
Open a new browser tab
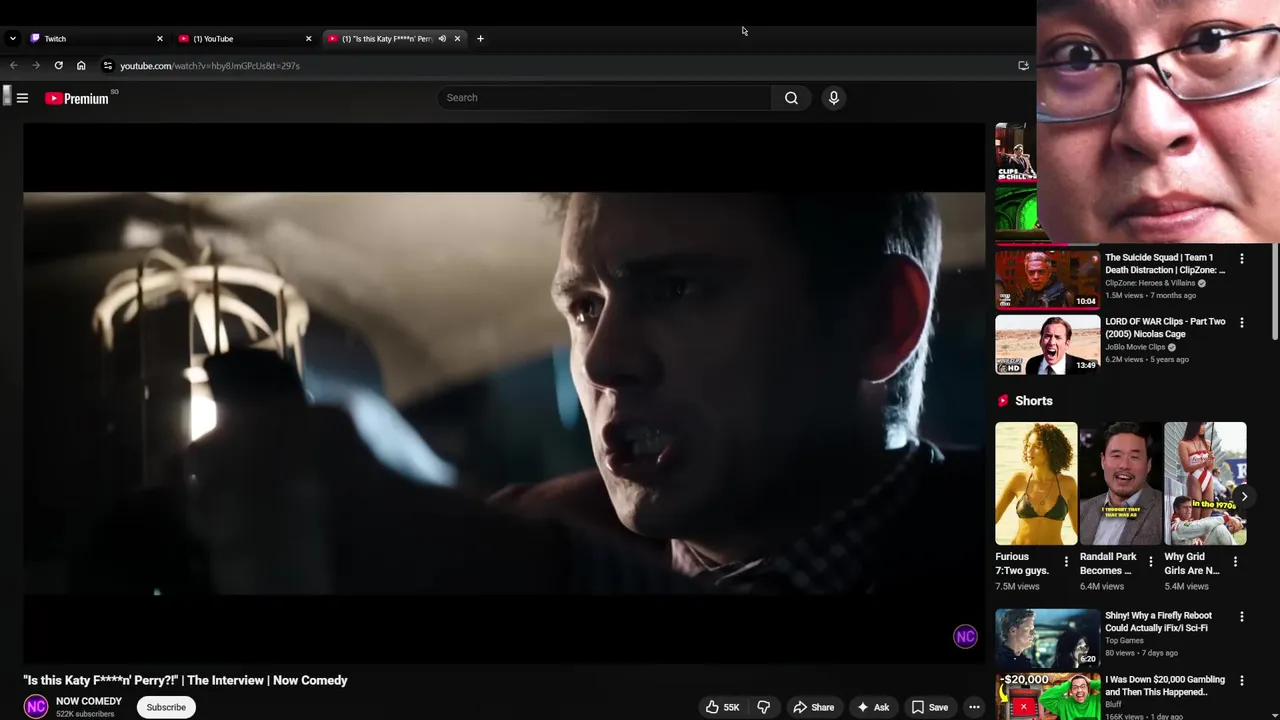(480, 39)
